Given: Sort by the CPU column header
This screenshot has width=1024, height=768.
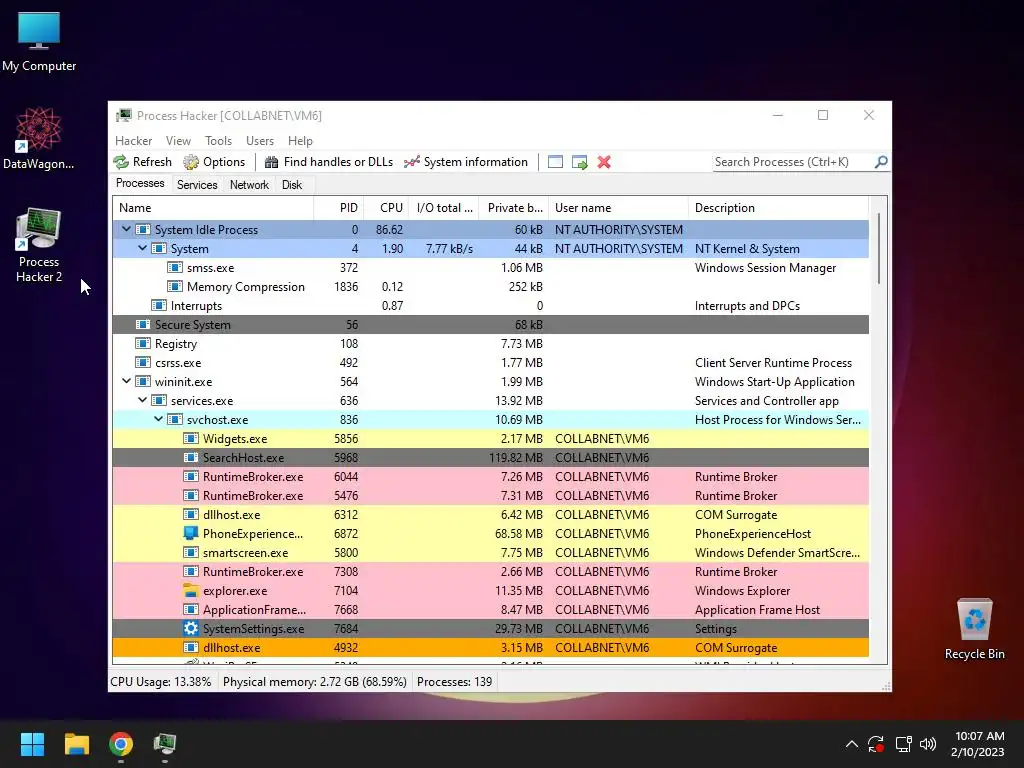Looking at the screenshot, I should click(x=387, y=208).
